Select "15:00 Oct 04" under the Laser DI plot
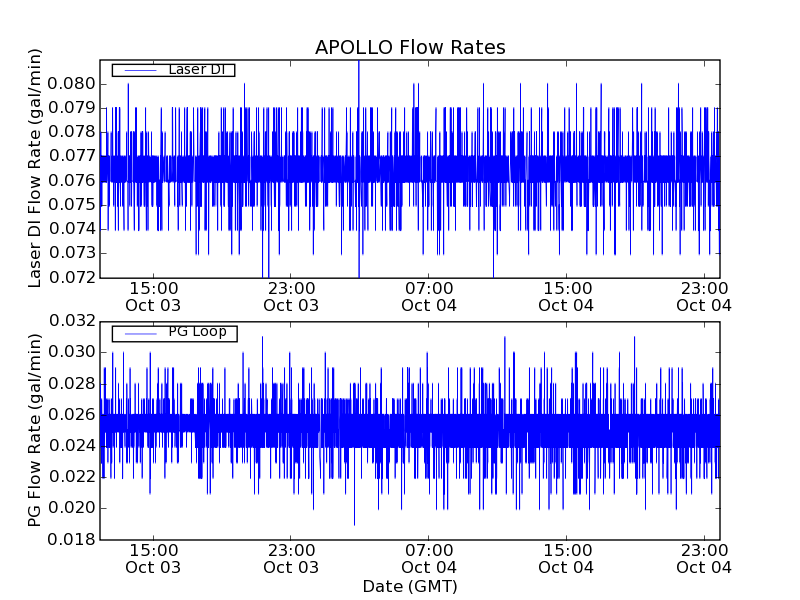800x600 pixels. (566, 297)
